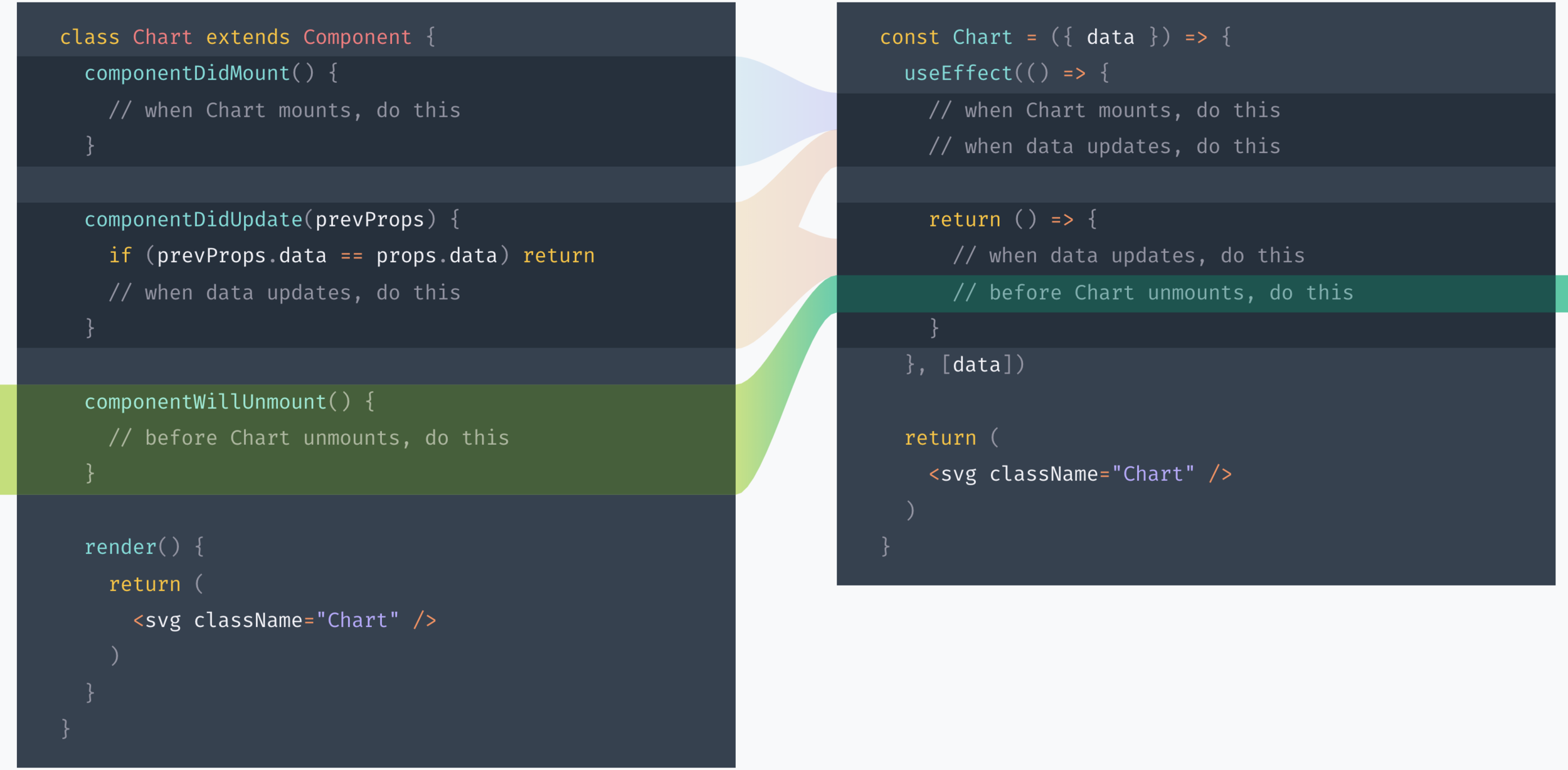This screenshot has height=770, width=1568.
Task: Click the componentWillUnmount method name
Action: (x=205, y=402)
